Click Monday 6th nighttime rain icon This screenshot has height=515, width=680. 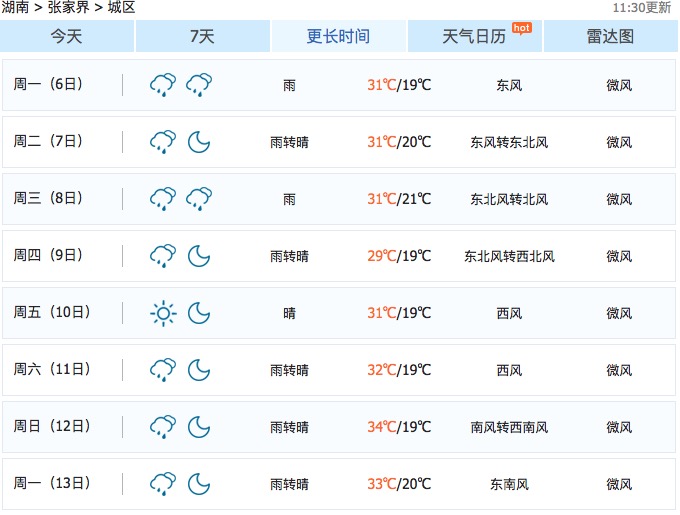(x=199, y=85)
